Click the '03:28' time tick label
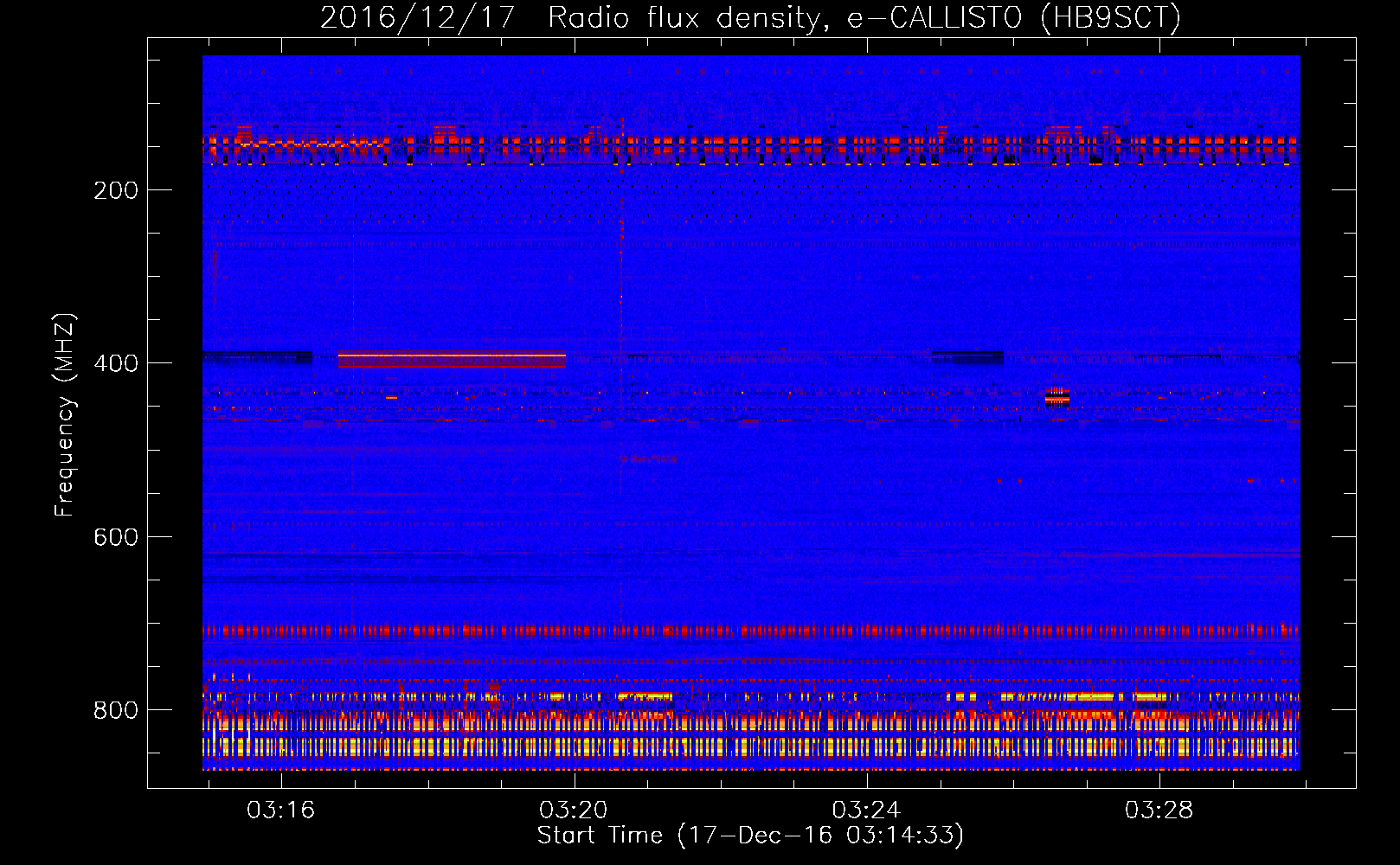The height and width of the screenshot is (865, 1400). (x=1159, y=811)
